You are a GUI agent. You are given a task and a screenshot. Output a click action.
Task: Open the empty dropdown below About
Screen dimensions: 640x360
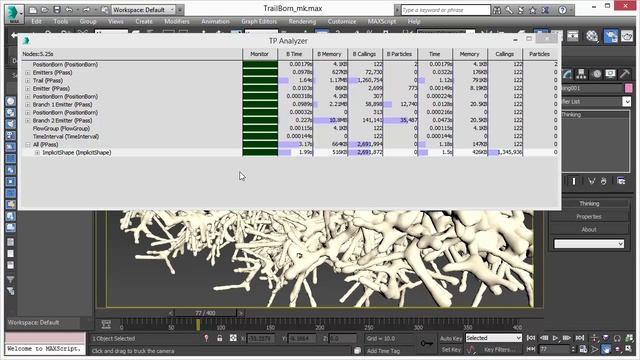589,244
